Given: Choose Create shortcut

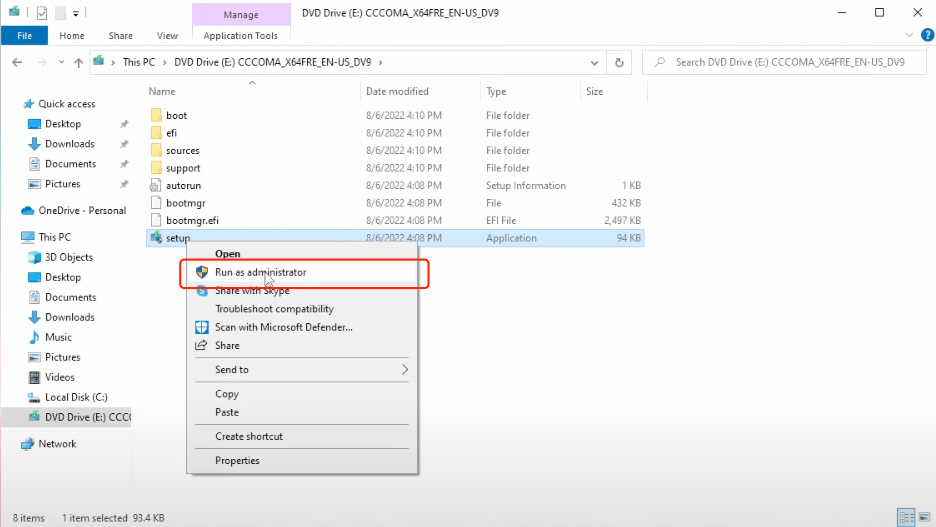Looking at the screenshot, I should pyautogui.click(x=249, y=436).
